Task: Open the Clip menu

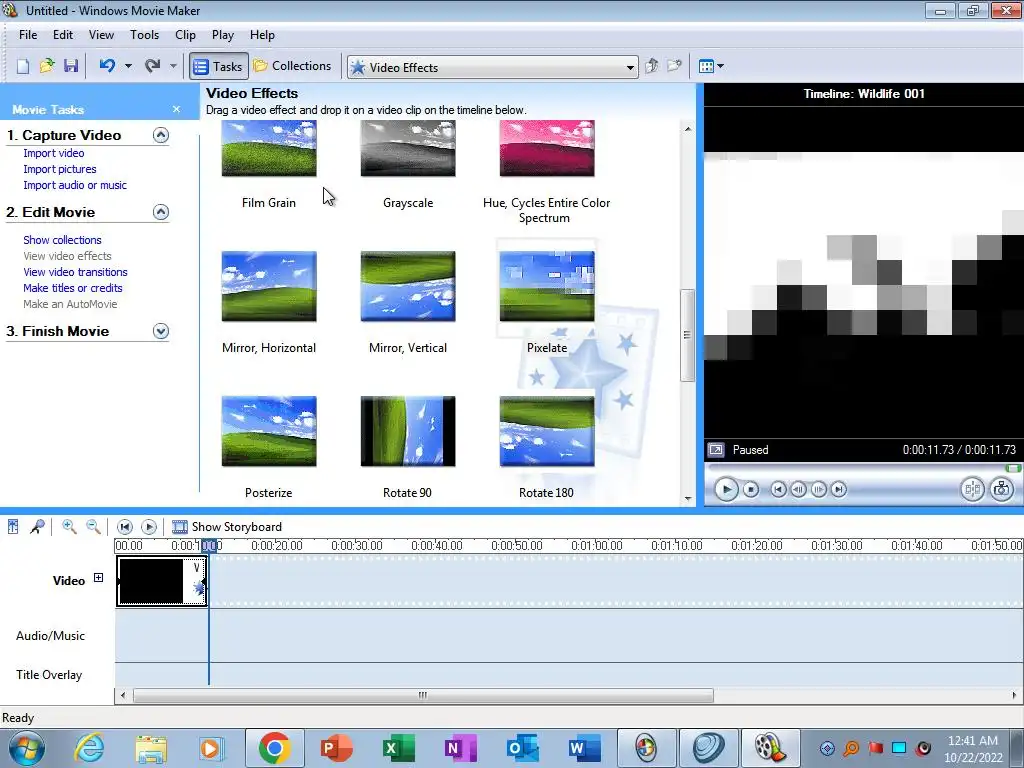Action: tap(185, 35)
